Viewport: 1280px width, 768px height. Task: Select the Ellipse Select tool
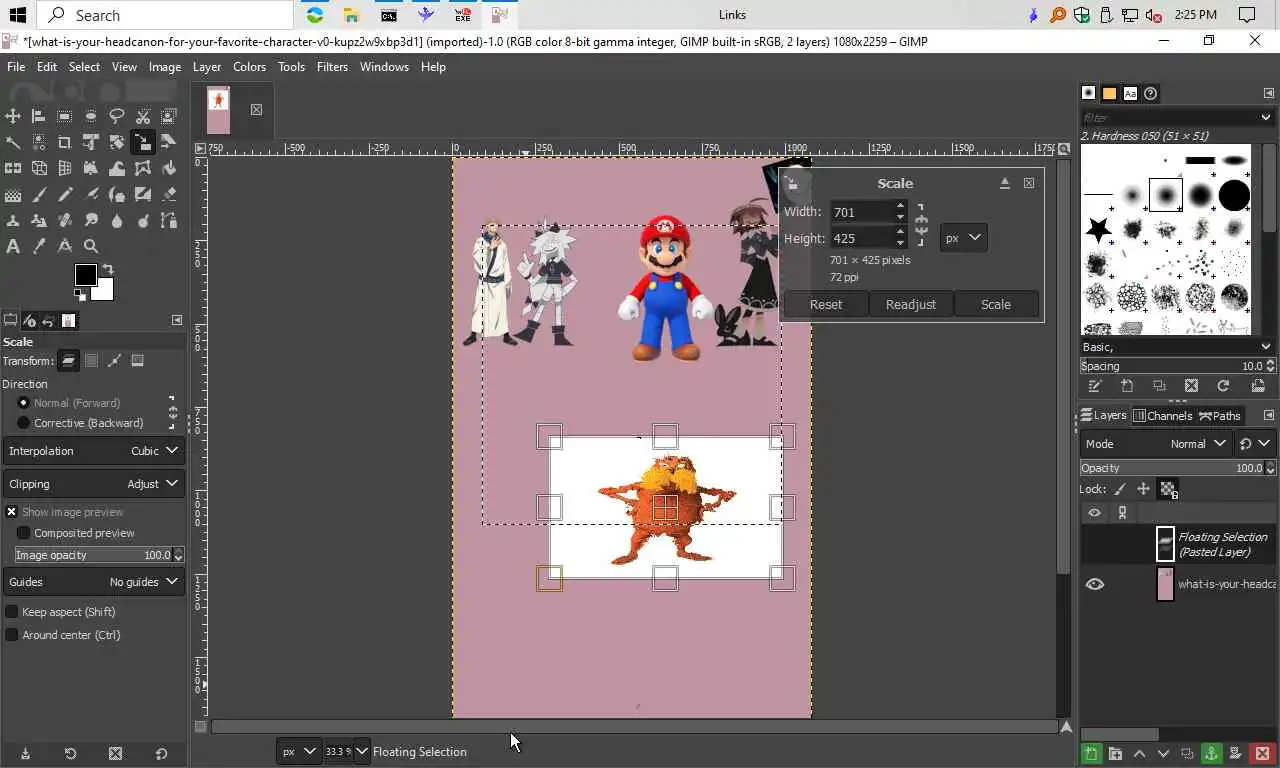coord(91,116)
